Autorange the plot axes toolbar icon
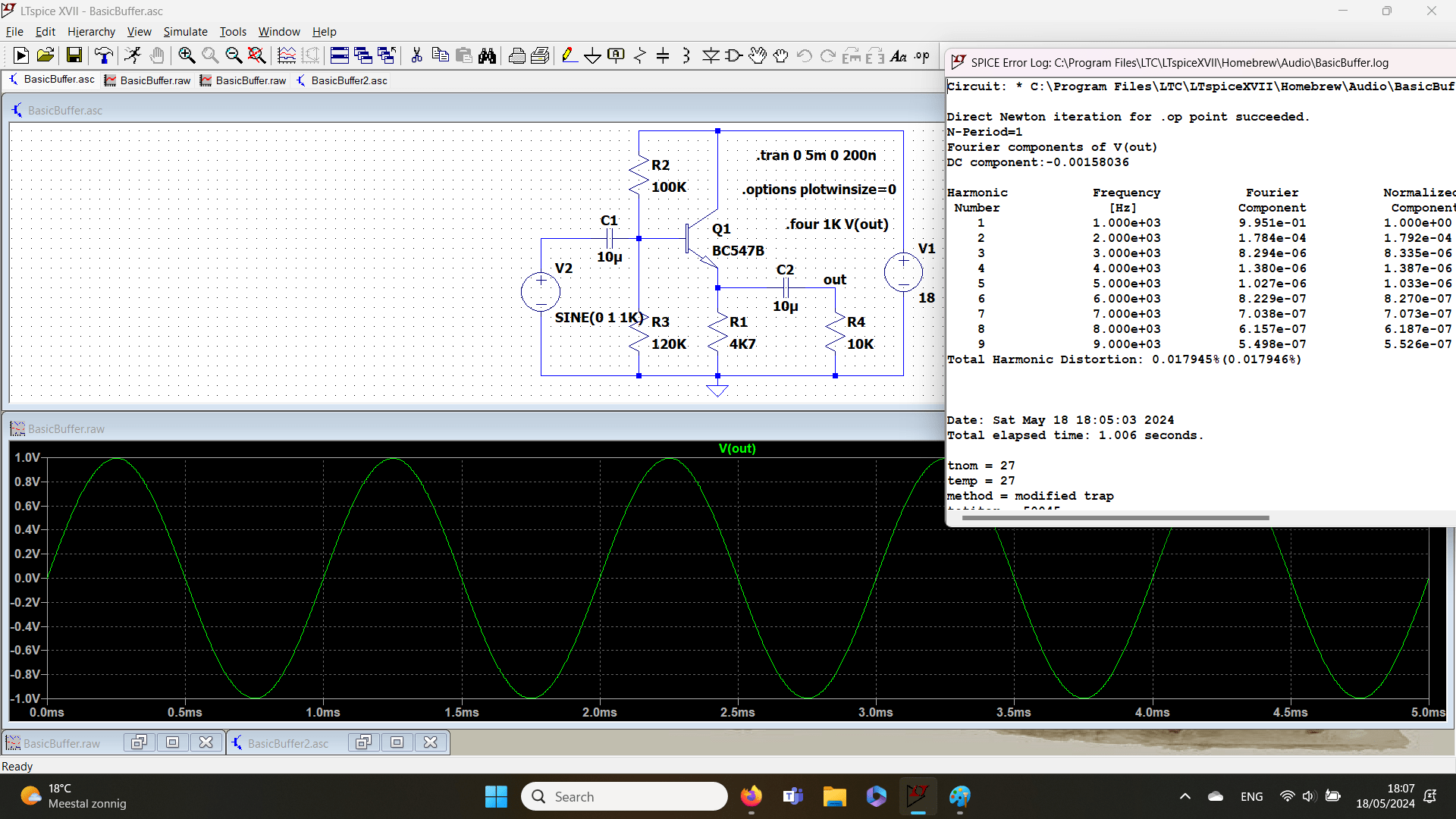The height and width of the screenshot is (819, 1456). coord(287,55)
